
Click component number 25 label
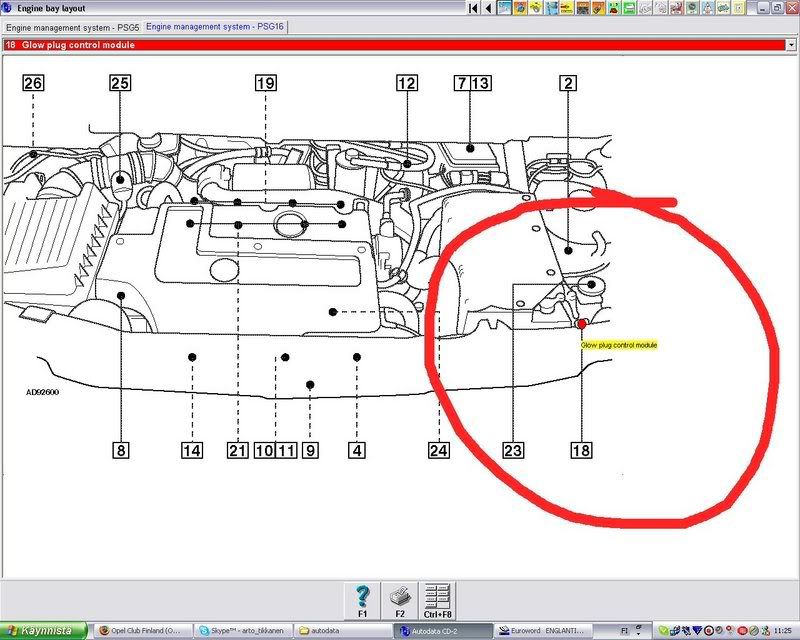pos(120,84)
